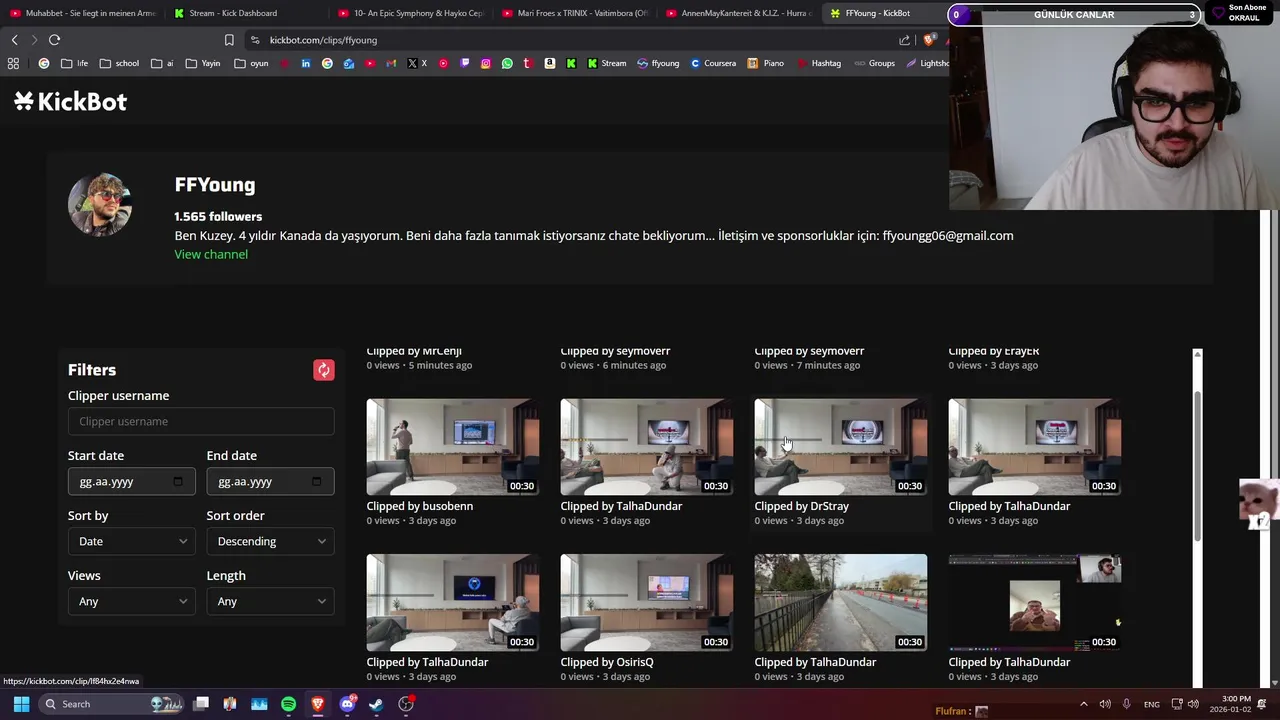Open the Instagram bookmark icon
The height and width of the screenshot is (720, 1280).
pos(486,63)
